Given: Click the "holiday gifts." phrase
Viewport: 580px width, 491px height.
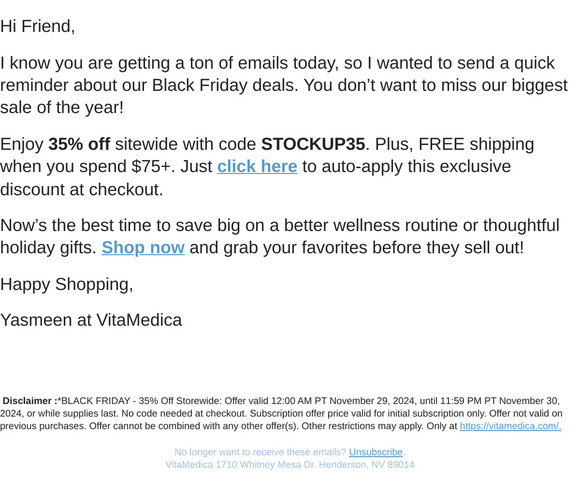Looking at the screenshot, I should click(48, 248).
